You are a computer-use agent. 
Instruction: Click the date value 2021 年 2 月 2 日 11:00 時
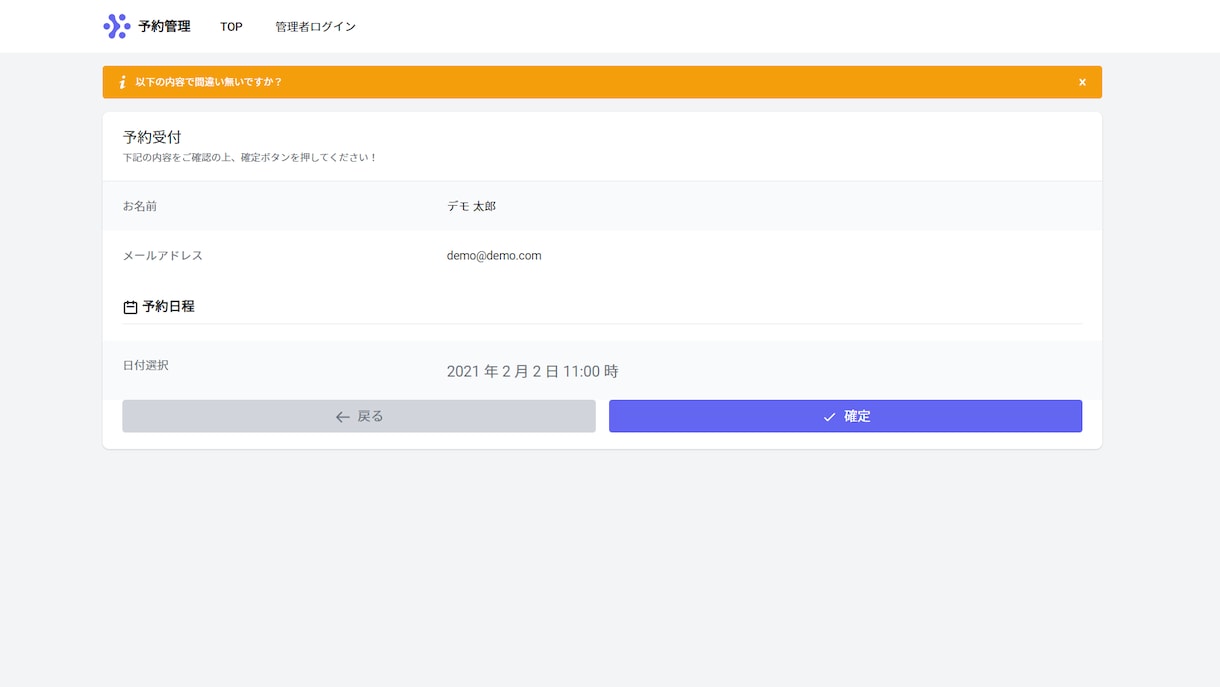click(x=532, y=371)
